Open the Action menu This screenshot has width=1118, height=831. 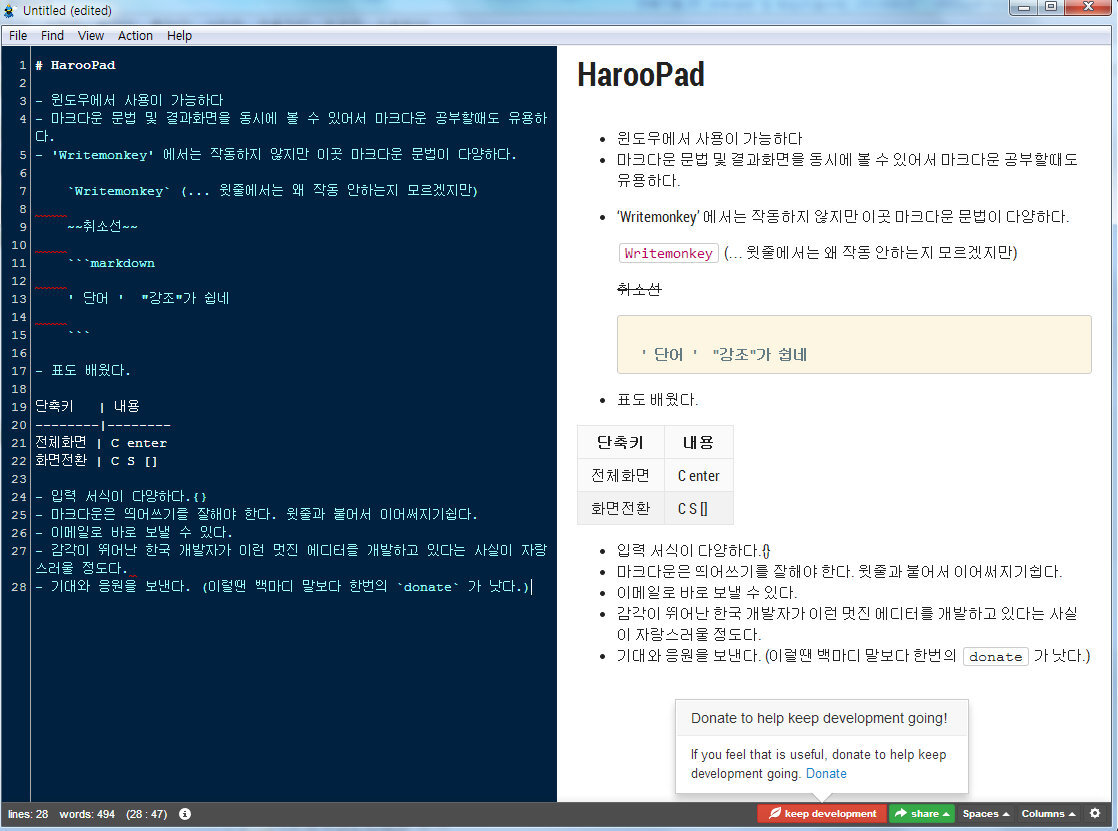(x=135, y=36)
